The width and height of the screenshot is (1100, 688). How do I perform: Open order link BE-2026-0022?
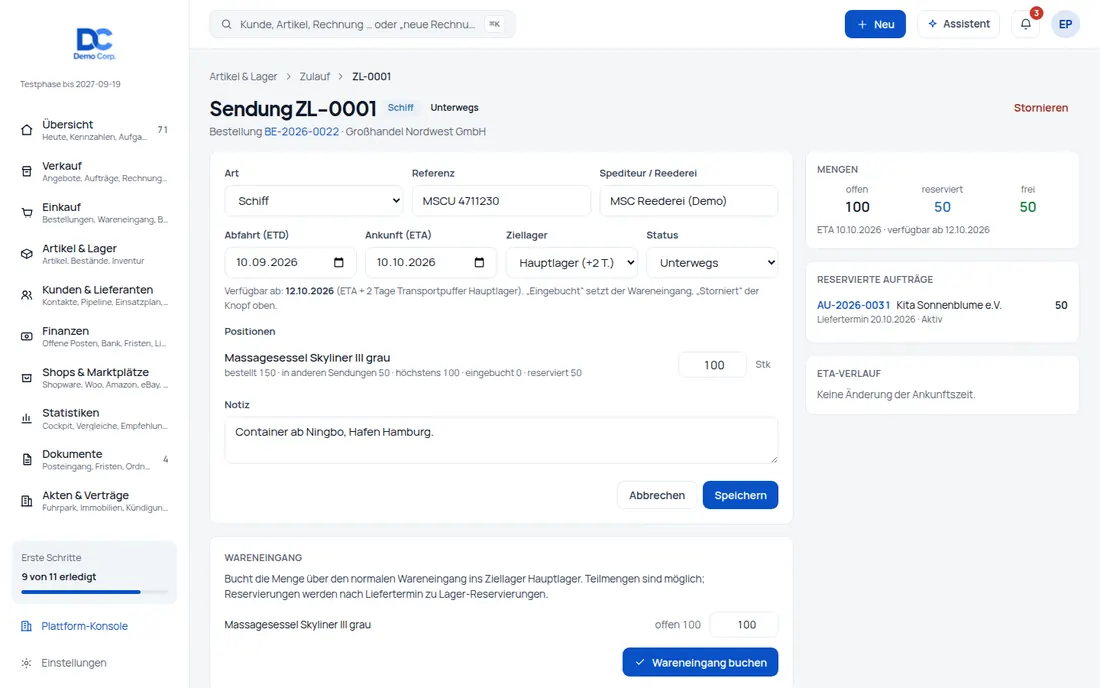pos(302,131)
